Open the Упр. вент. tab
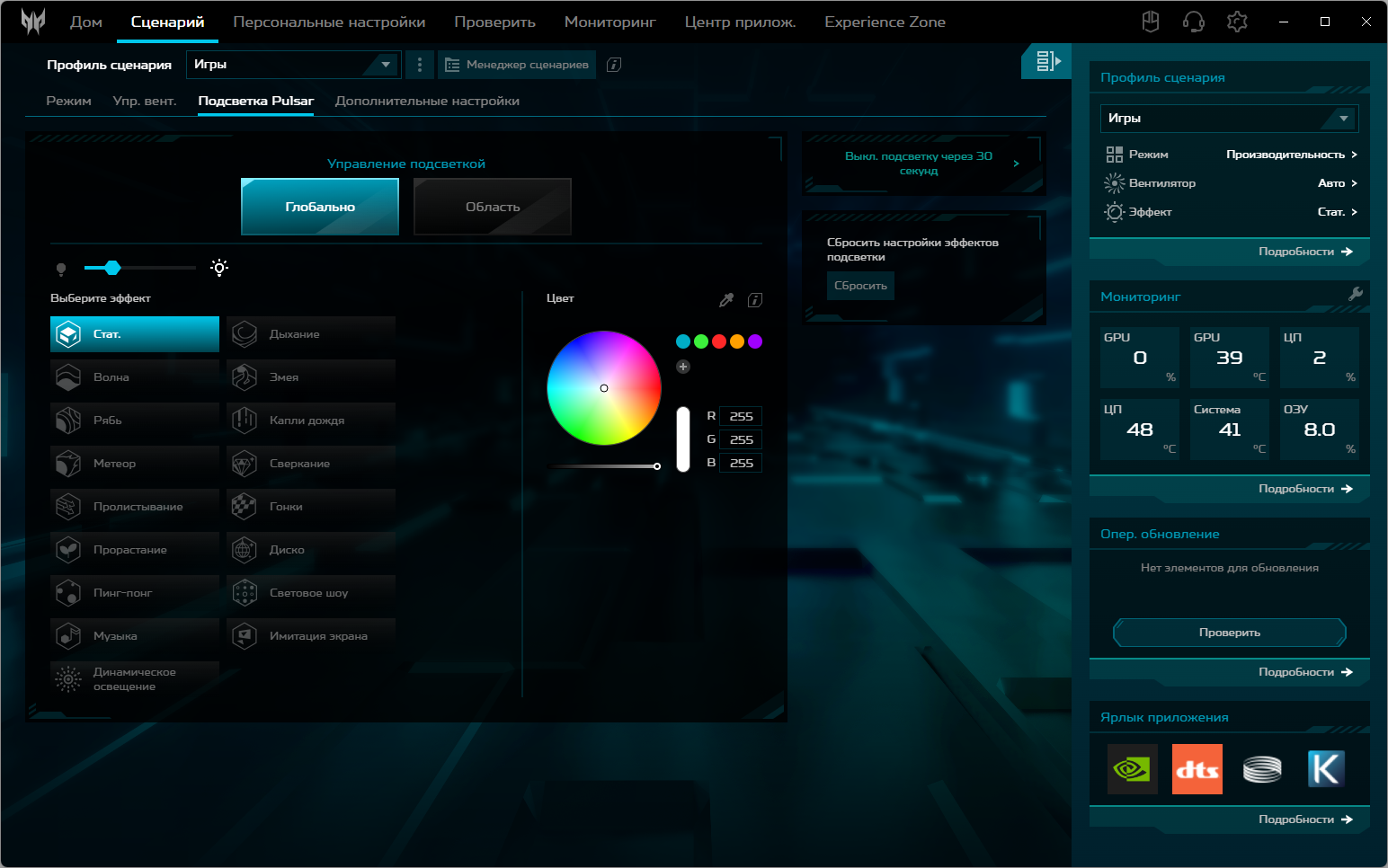The height and width of the screenshot is (868, 1388). pos(144,101)
